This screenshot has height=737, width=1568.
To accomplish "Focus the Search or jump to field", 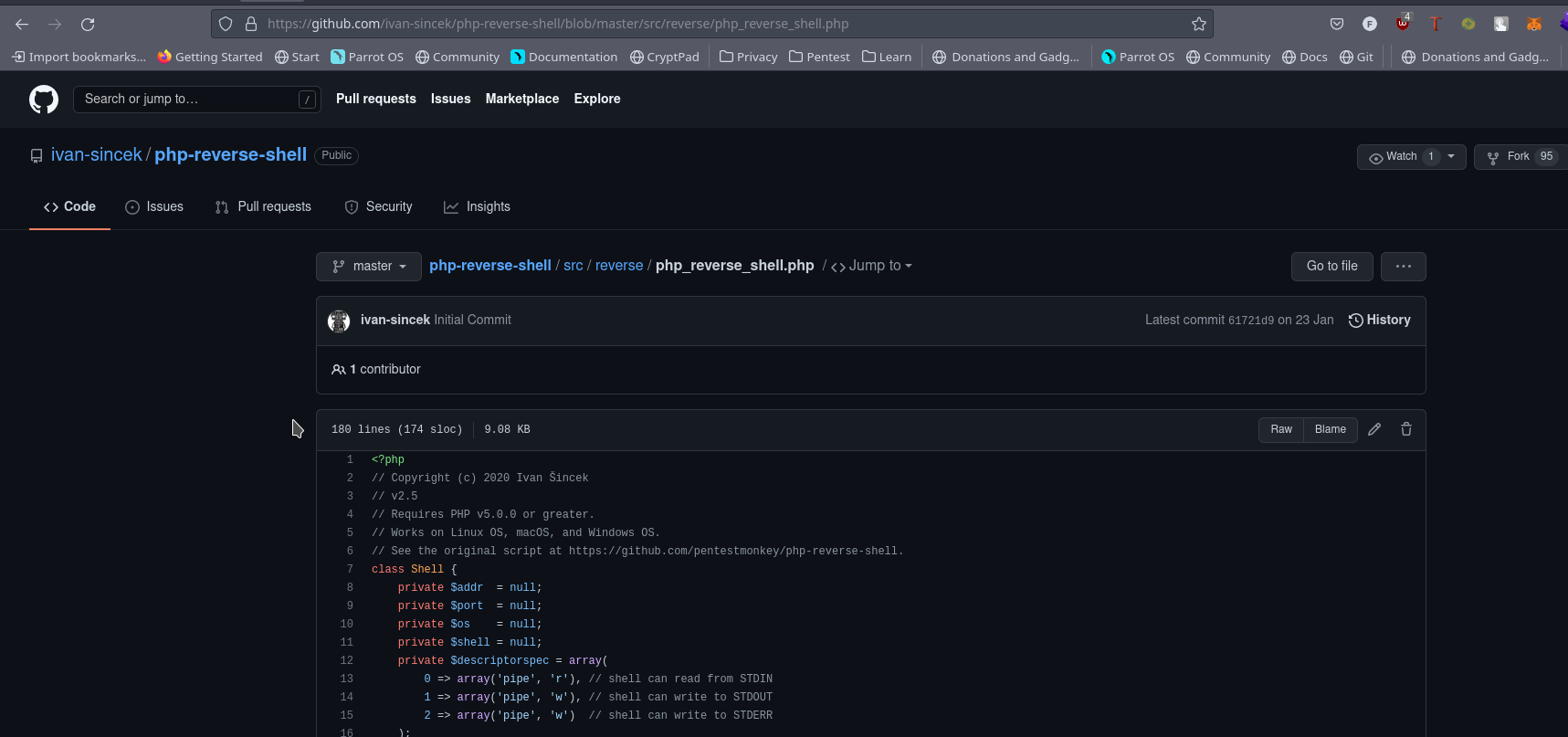I will pyautogui.click(x=196, y=100).
